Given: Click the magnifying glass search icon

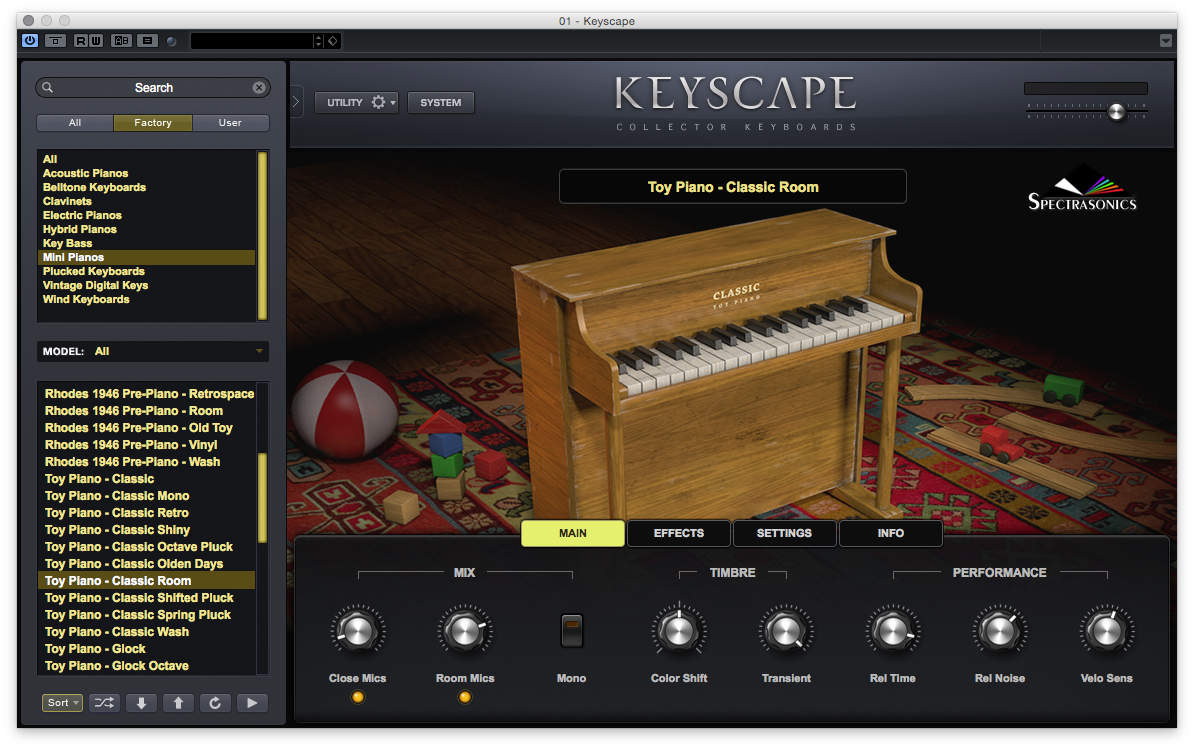Looking at the screenshot, I should (47, 88).
